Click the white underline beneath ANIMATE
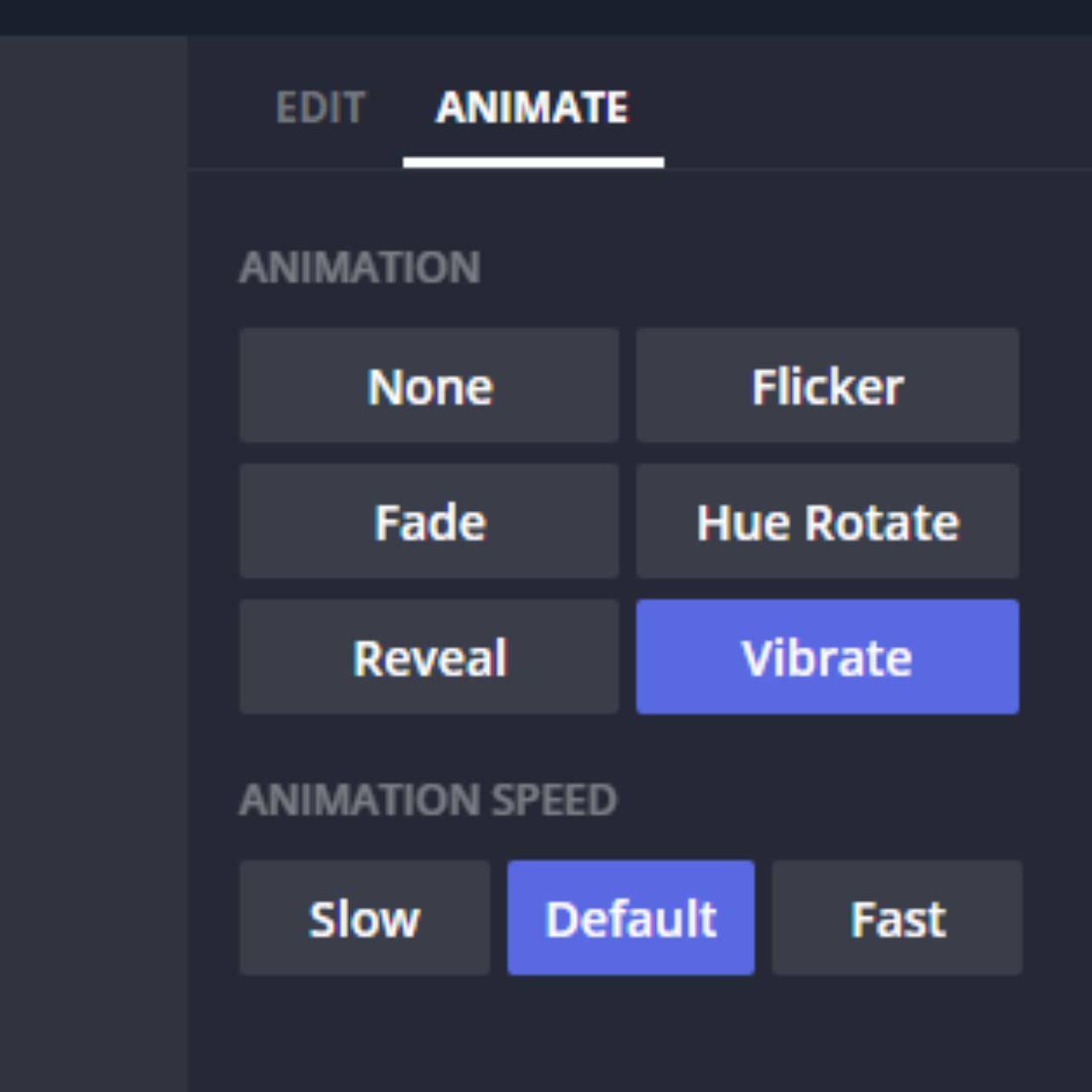This screenshot has height=1092, width=1092. [533, 162]
